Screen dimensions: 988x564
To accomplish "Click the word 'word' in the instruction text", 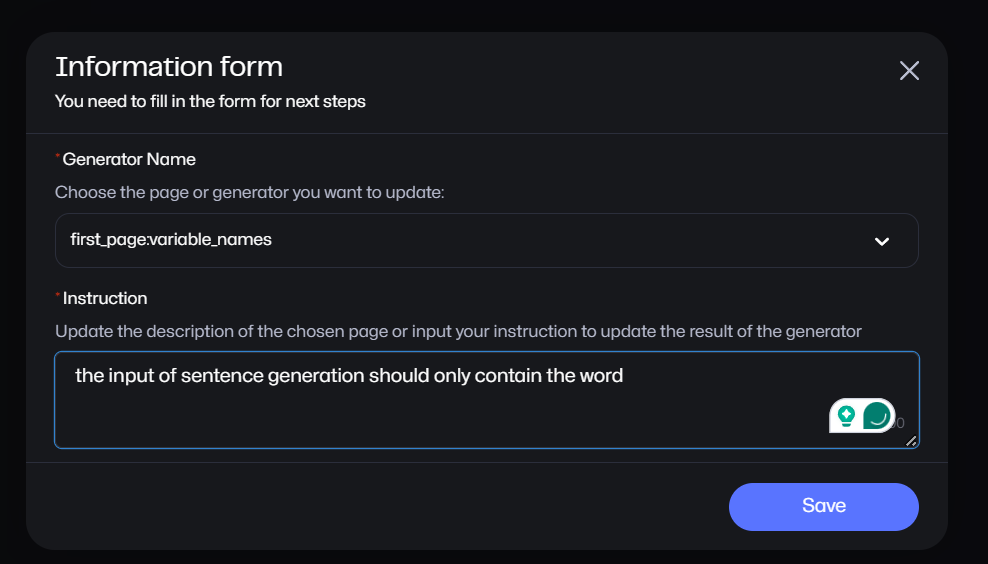I will 601,376.
